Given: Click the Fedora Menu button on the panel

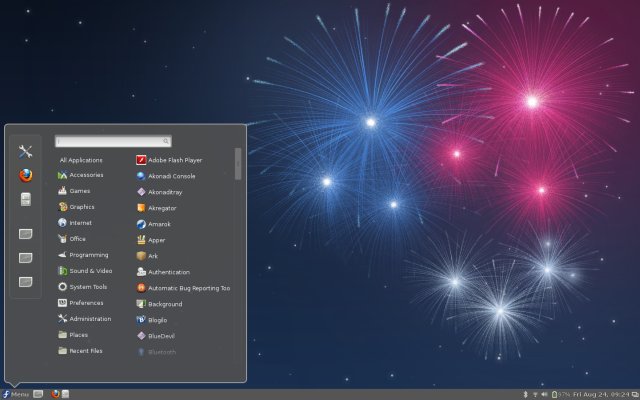Looking at the screenshot, I should (16, 394).
